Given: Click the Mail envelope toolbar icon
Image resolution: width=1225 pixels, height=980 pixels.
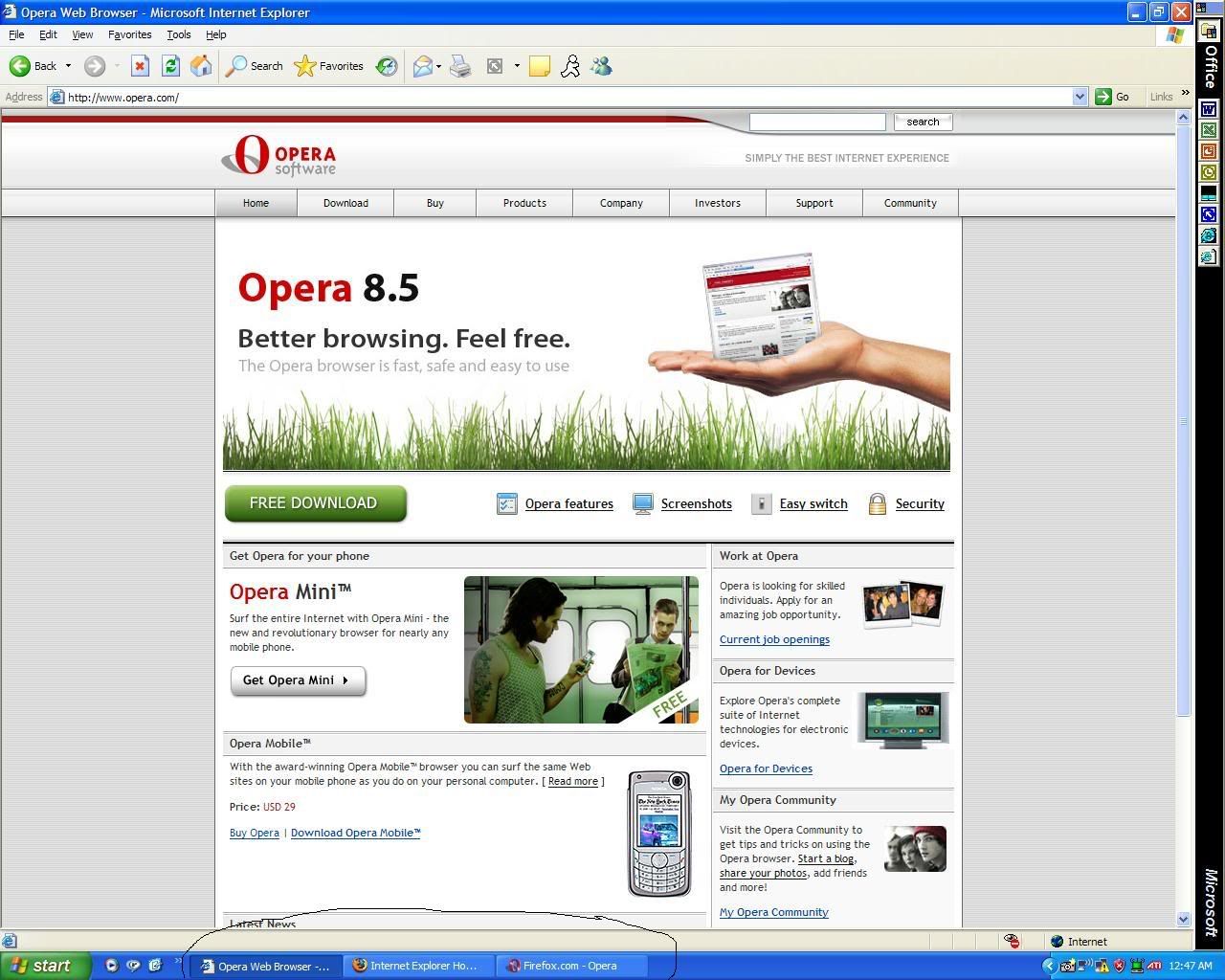Looking at the screenshot, I should point(422,66).
